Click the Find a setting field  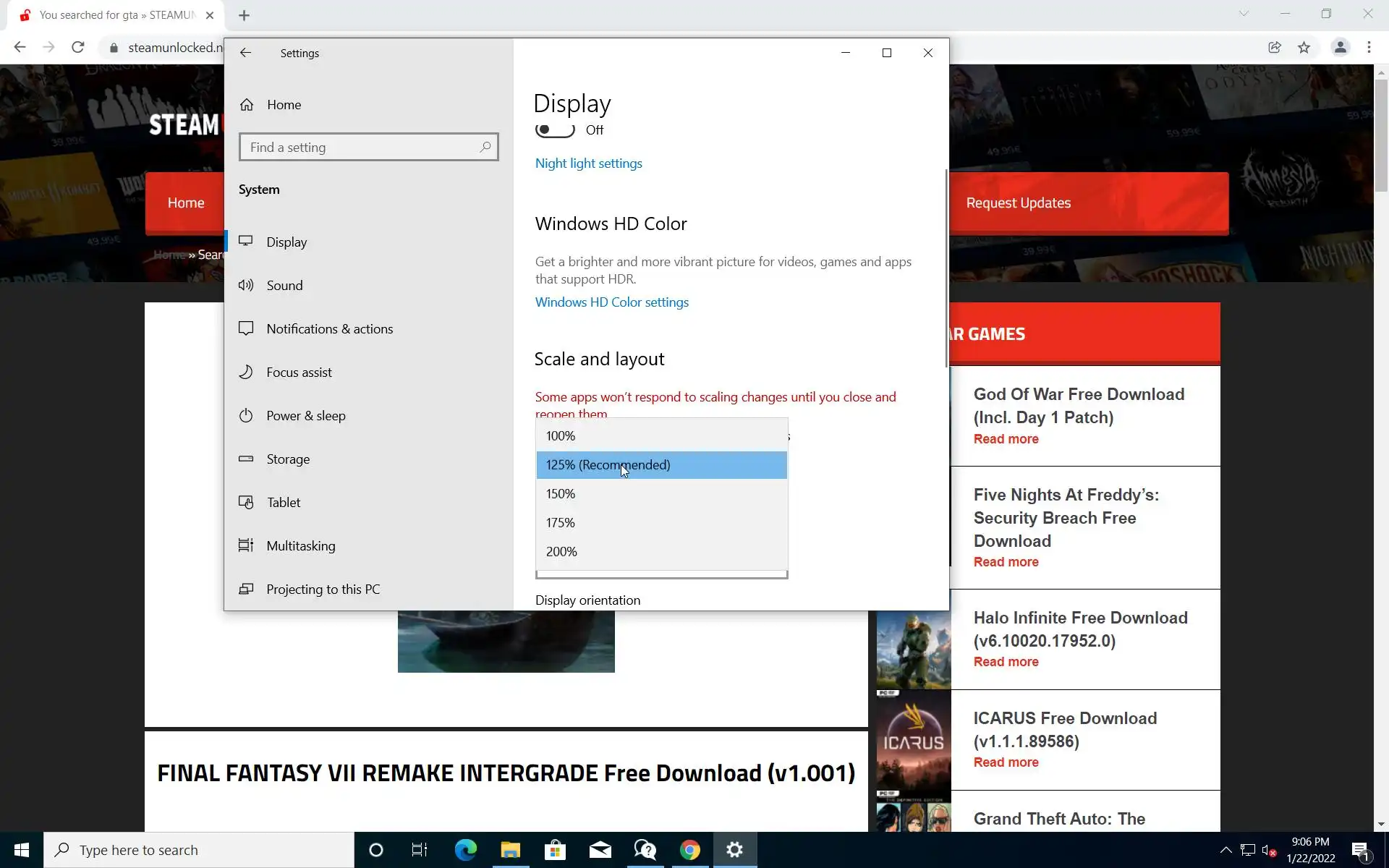click(x=362, y=148)
